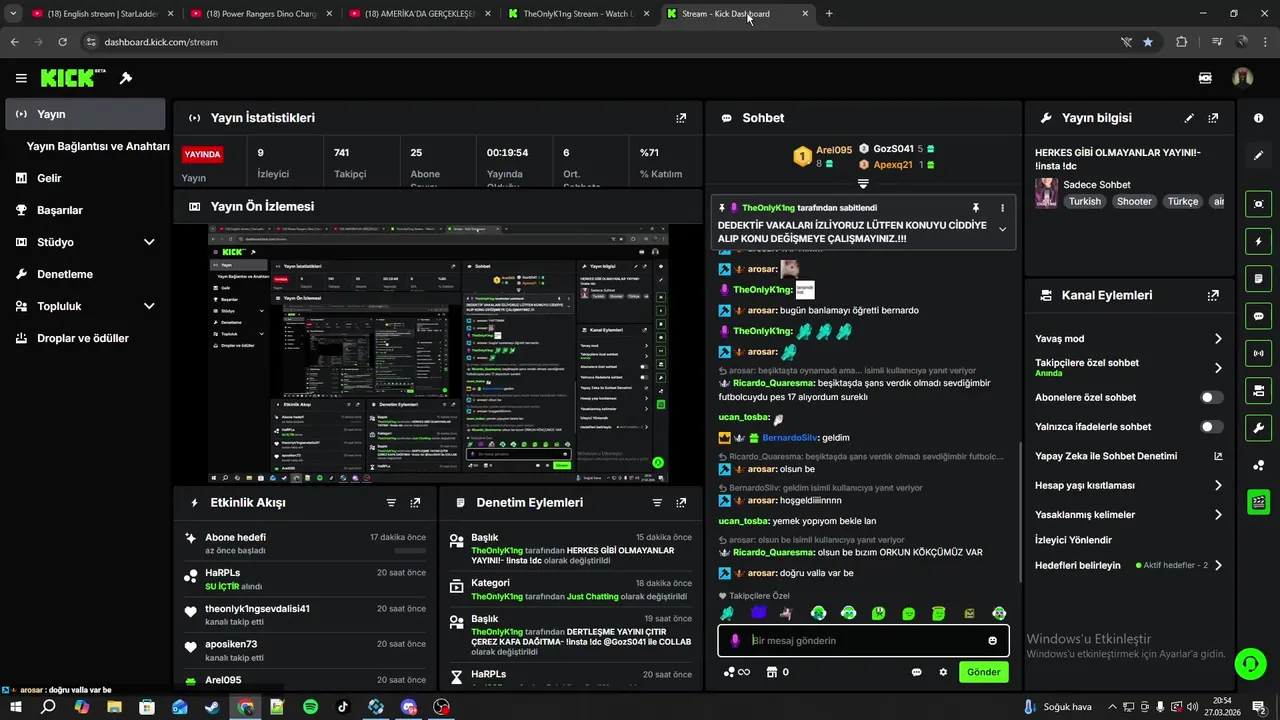Open Spotify from Windows taskbar
Screen dimensions: 1280x720
pos(310,707)
